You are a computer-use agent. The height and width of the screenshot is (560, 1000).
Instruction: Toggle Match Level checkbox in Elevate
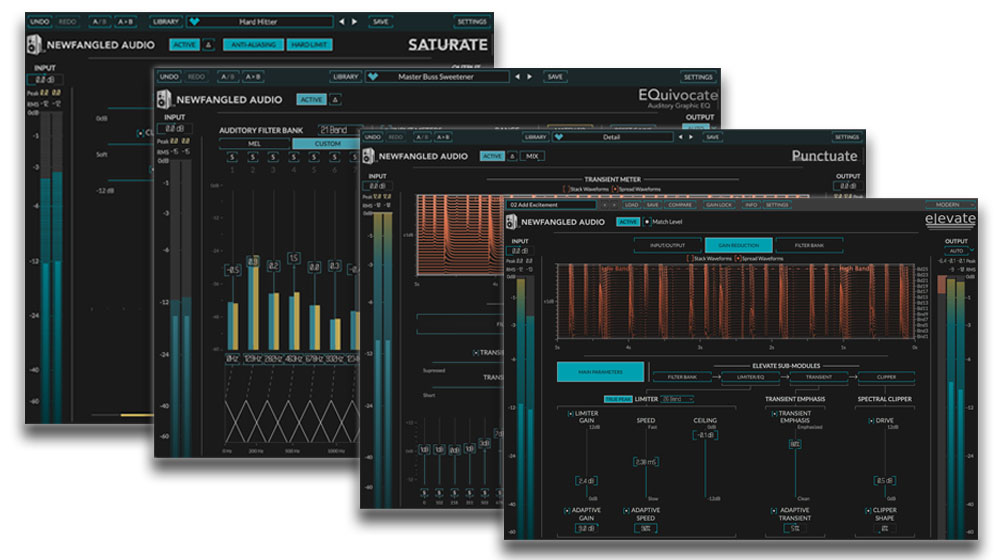[647, 222]
